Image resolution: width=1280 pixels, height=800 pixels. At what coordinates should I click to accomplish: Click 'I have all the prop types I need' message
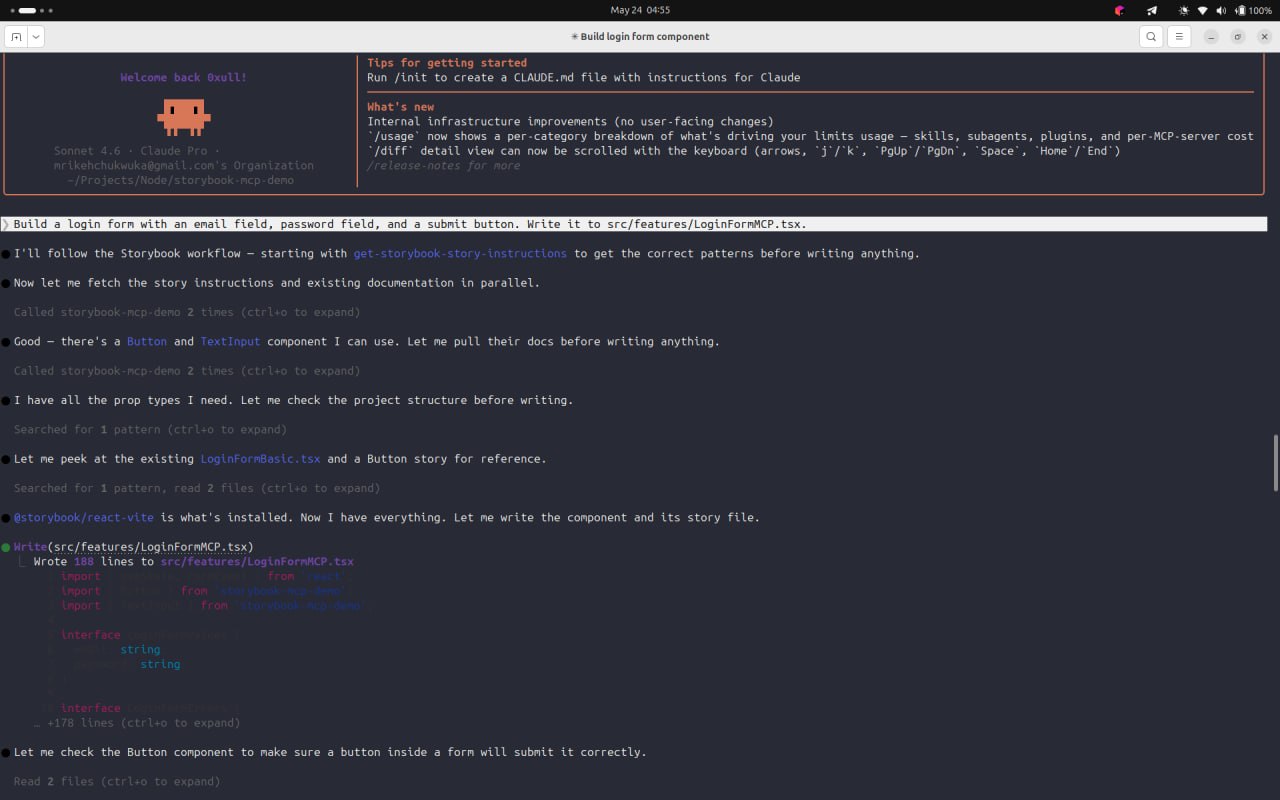pyautogui.click(x=294, y=400)
